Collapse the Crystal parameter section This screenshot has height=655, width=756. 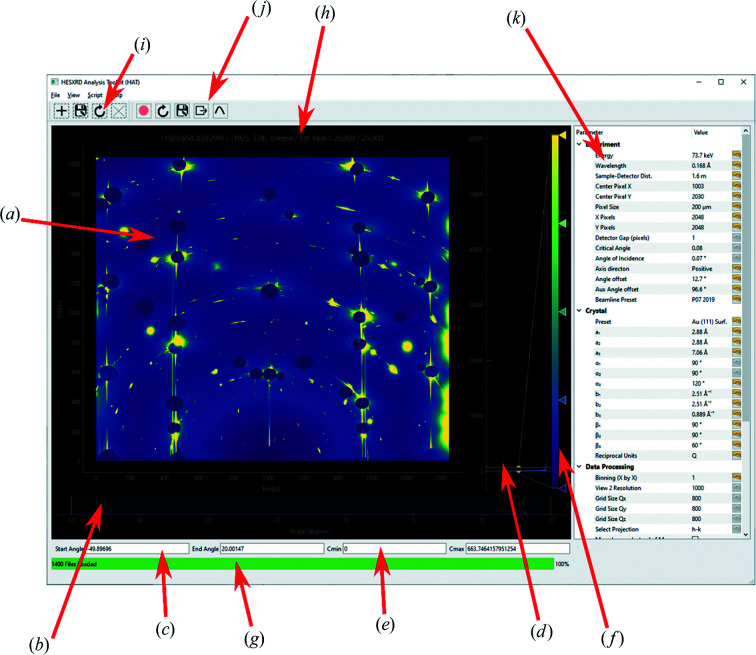[581, 310]
